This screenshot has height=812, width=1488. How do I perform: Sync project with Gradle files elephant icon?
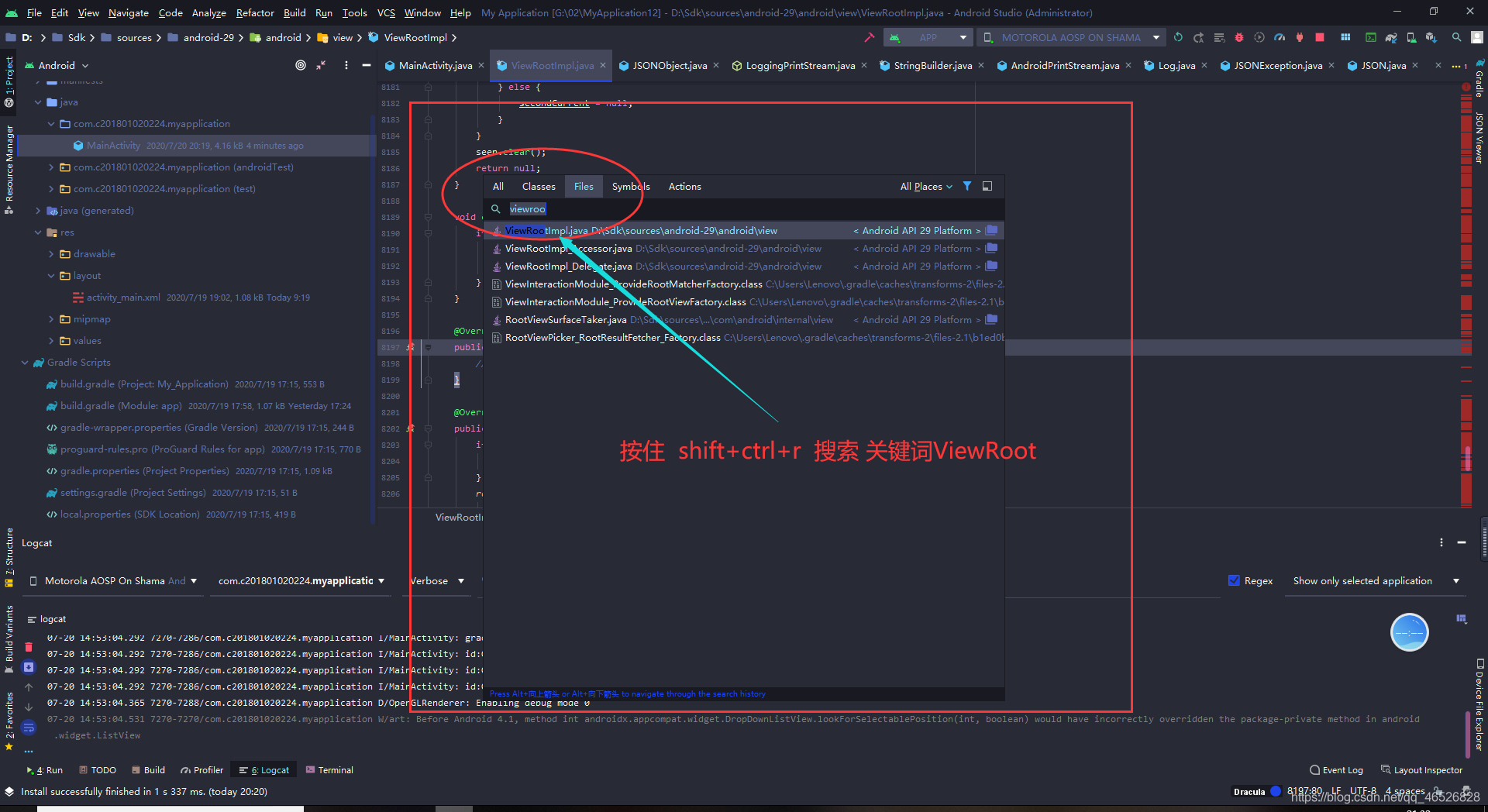point(1391,37)
